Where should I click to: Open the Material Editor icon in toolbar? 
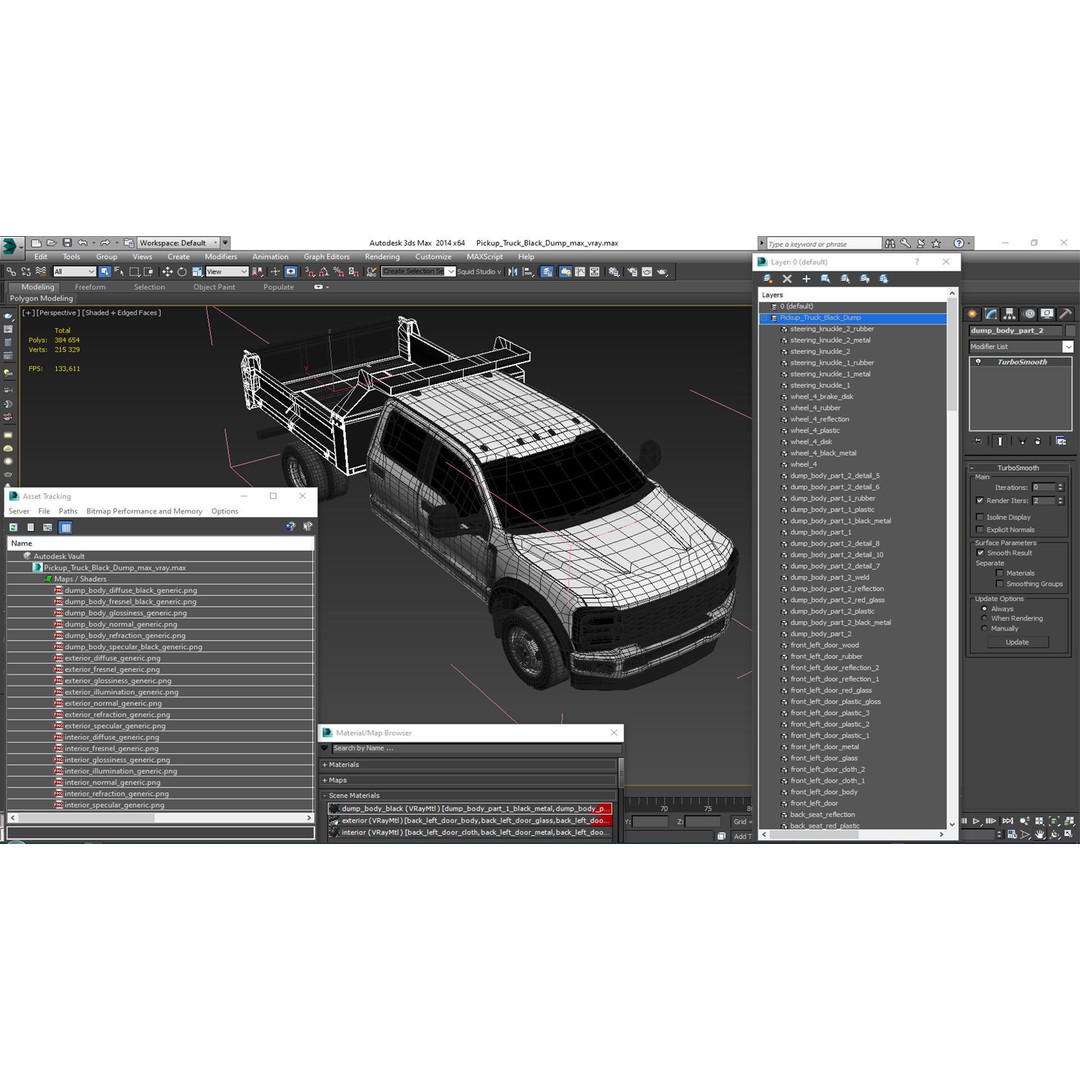(614, 272)
